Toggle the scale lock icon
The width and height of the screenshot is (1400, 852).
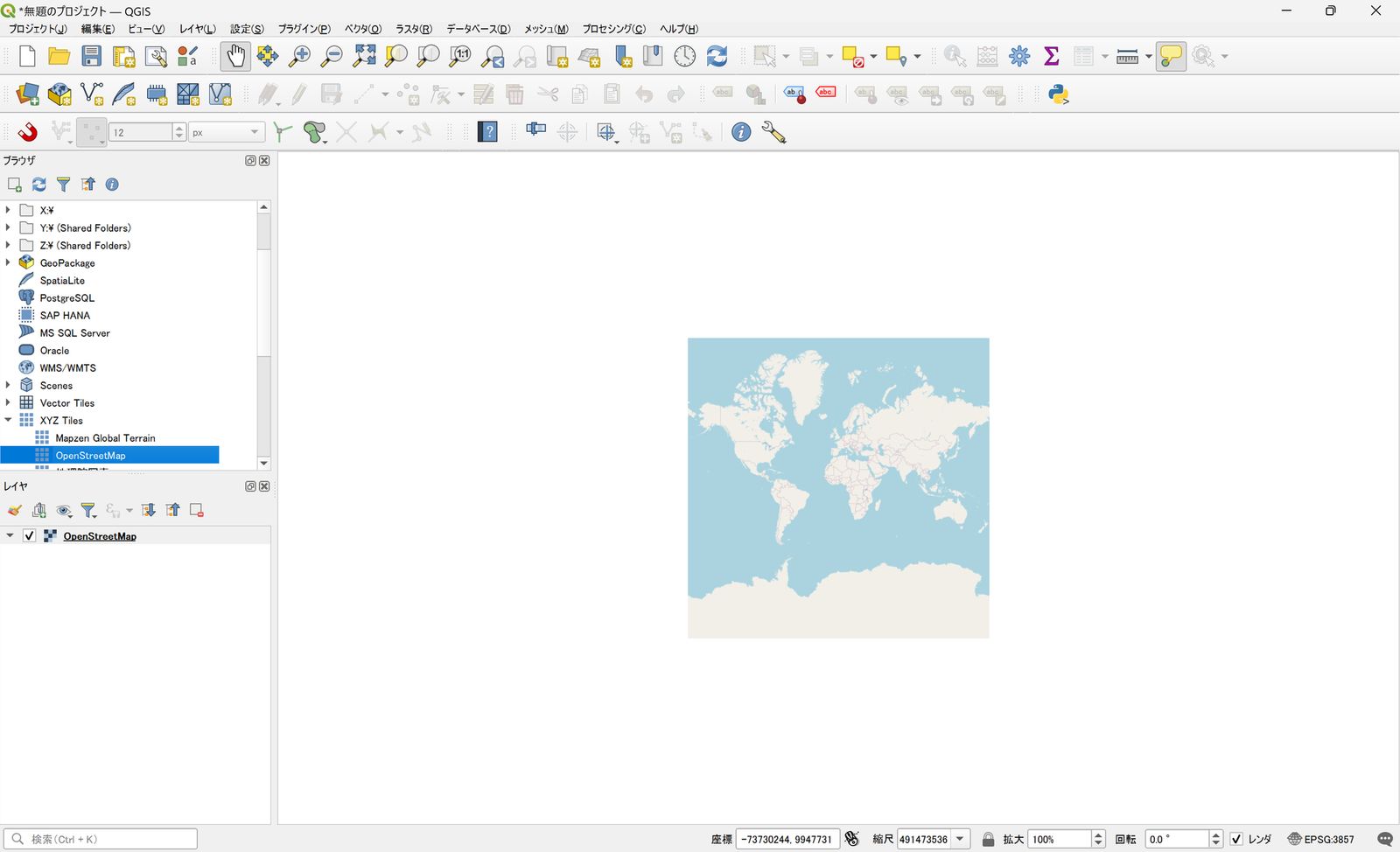[988, 839]
